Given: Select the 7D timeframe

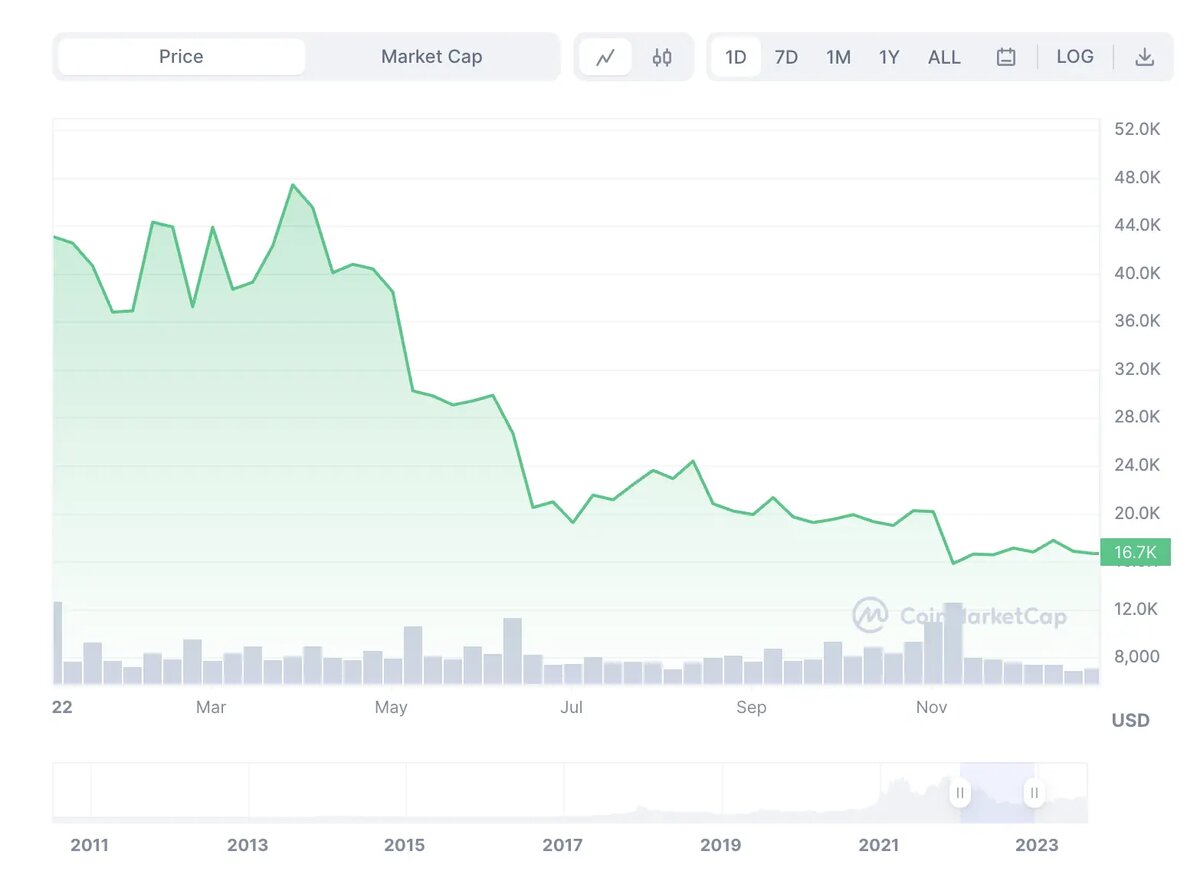Looking at the screenshot, I should coord(786,57).
